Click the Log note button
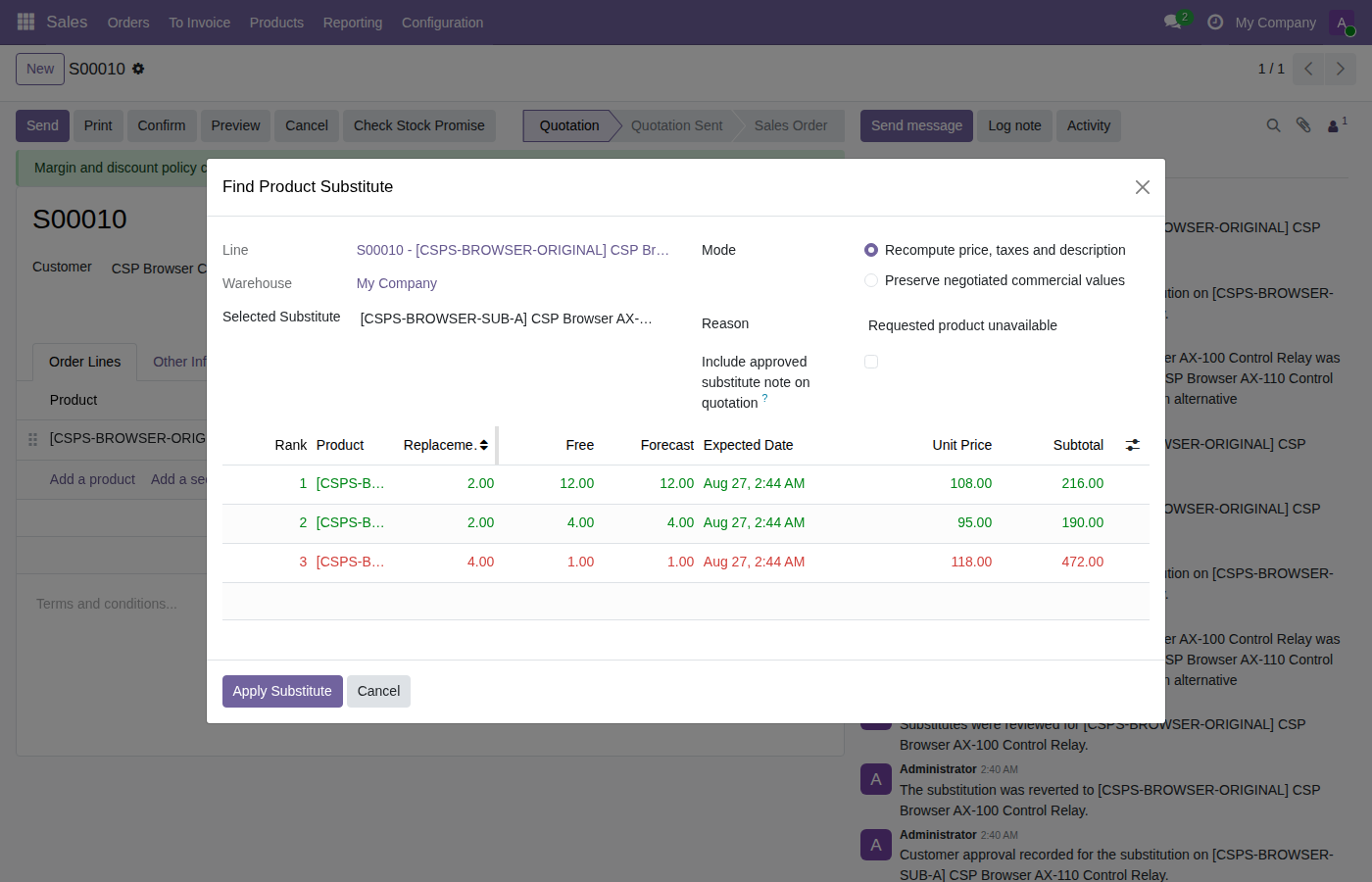This screenshot has height=882, width=1372. click(1014, 125)
